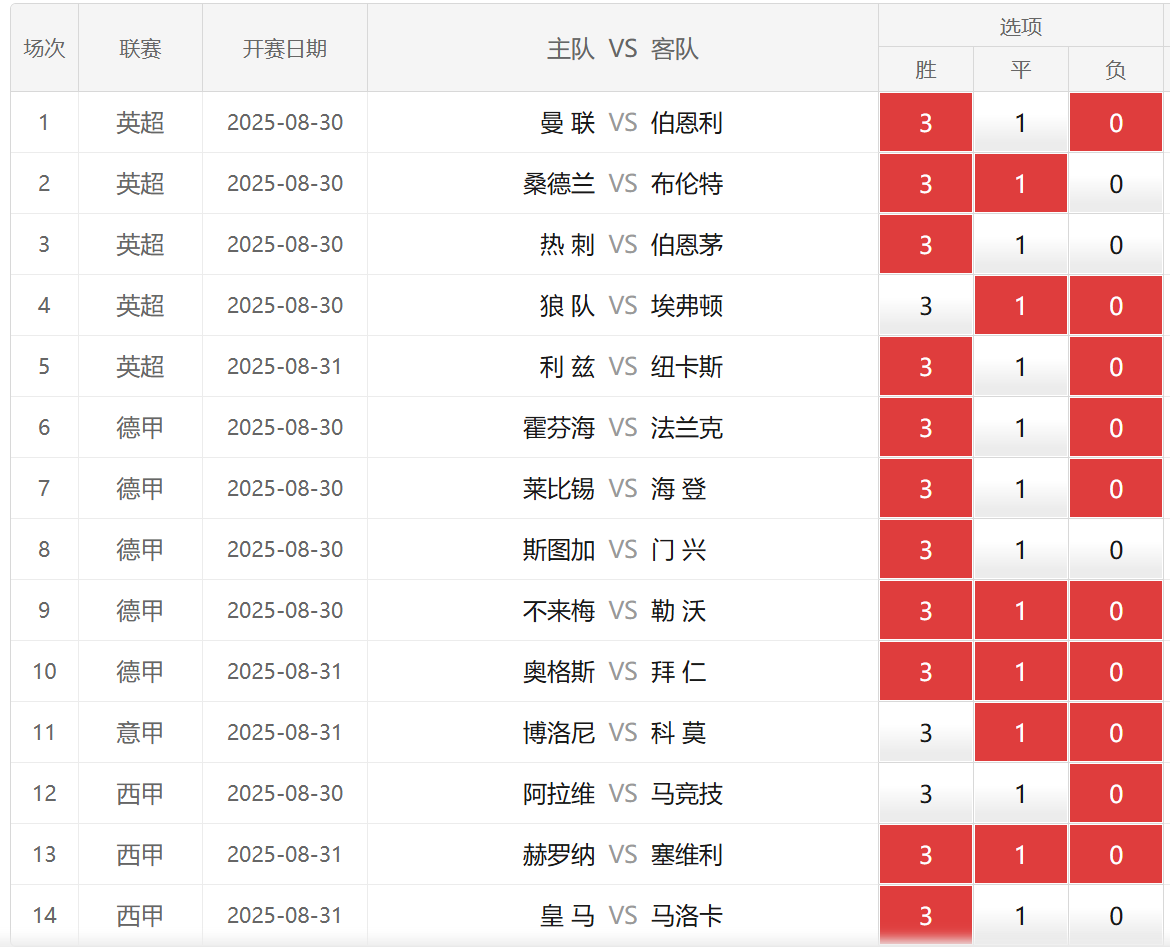Deselect win option 3 for 皇马 vs 马洛卡
This screenshot has height=952, width=1170.
tap(925, 915)
